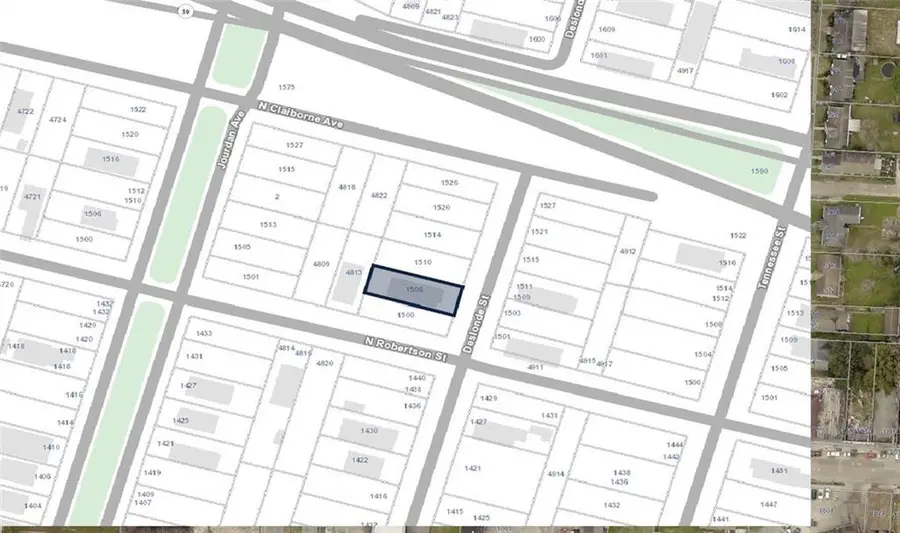
Task: Select parcel number 4912
Action: coord(628,251)
